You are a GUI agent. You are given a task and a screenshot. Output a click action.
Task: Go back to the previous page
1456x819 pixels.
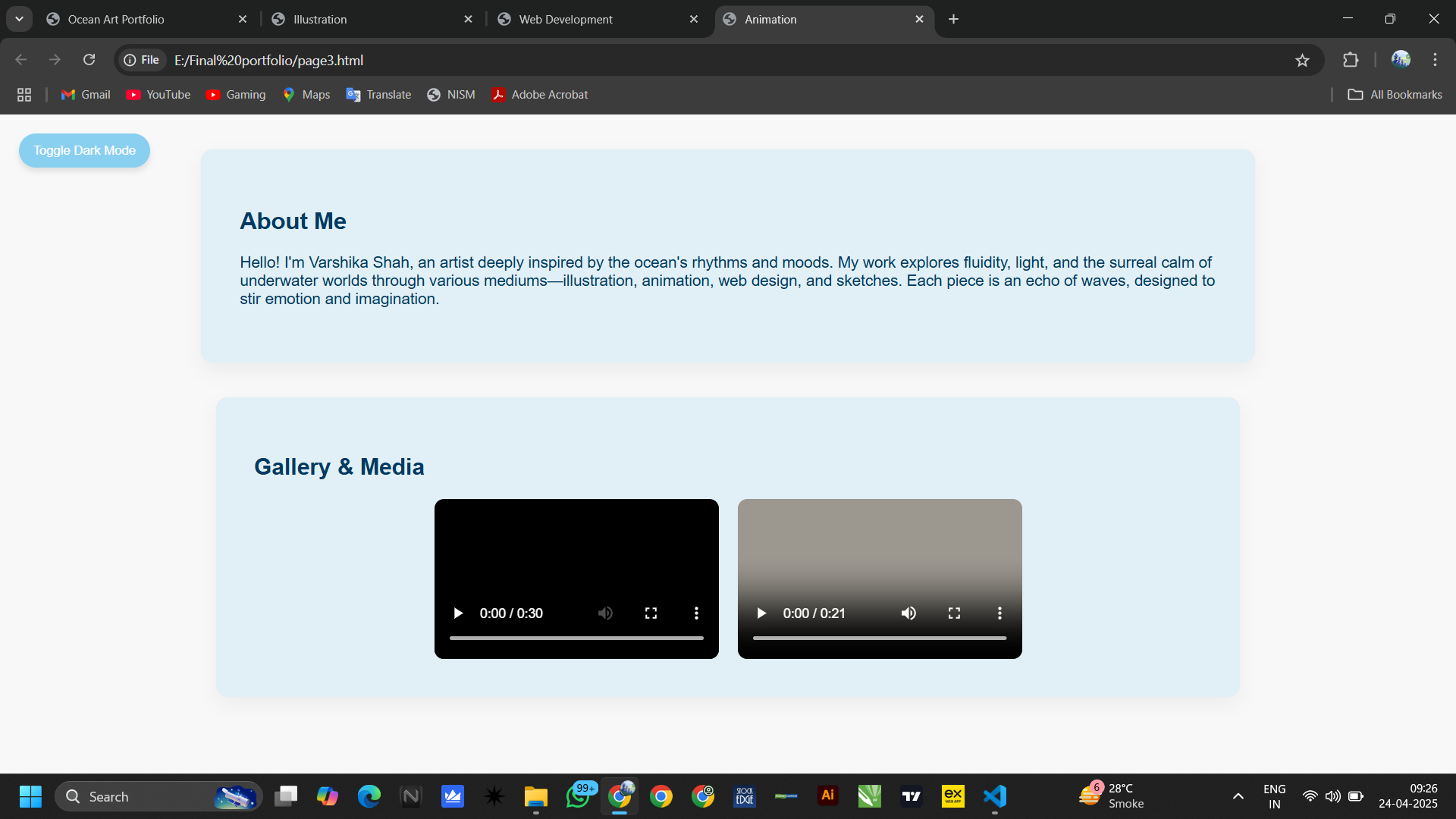(21, 60)
